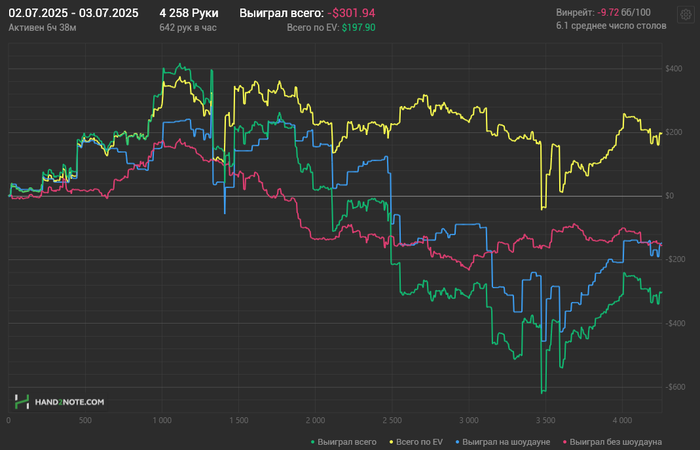The width and height of the screenshot is (700, 450).
Task: Click the 'Активен 6ч 38м' text
Action: click(x=42, y=28)
